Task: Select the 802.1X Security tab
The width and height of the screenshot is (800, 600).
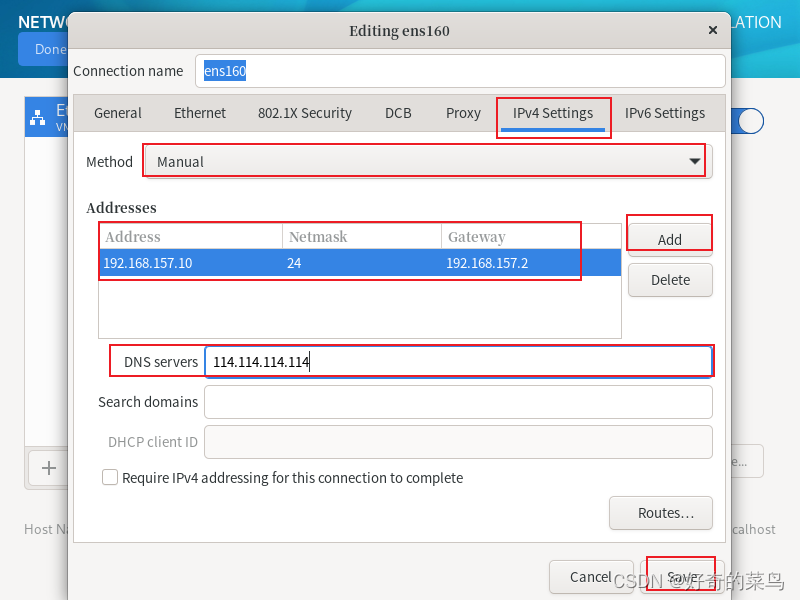Action: point(305,113)
